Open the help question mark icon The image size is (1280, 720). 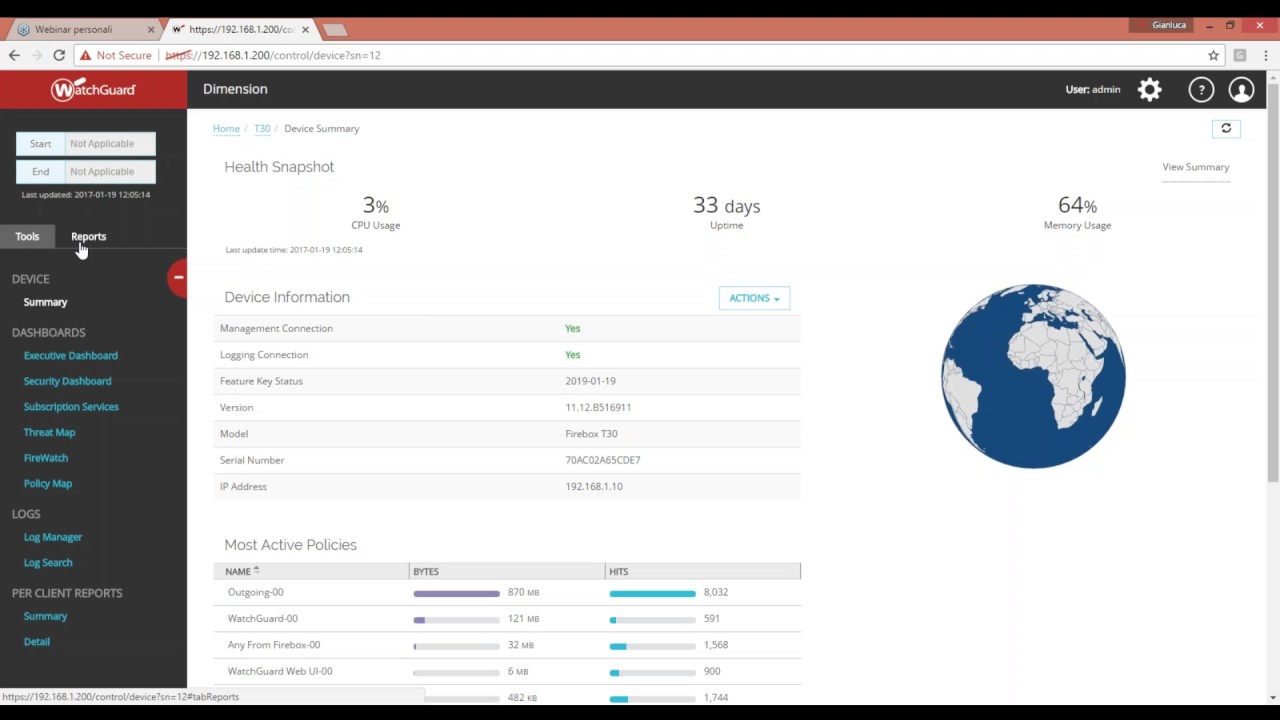point(1201,90)
